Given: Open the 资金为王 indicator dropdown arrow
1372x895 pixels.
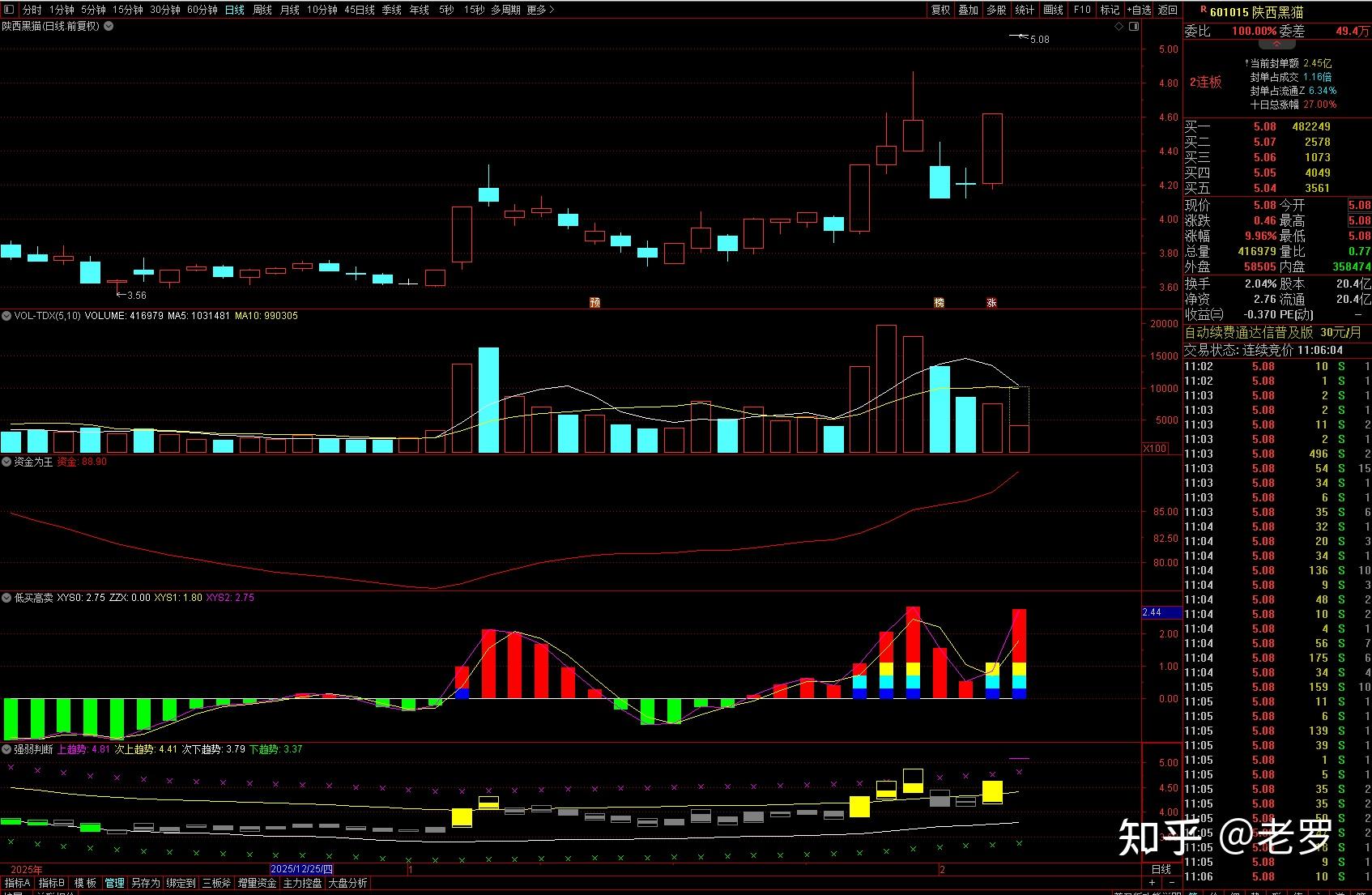Looking at the screenshot, I should [x=6, y=462].
